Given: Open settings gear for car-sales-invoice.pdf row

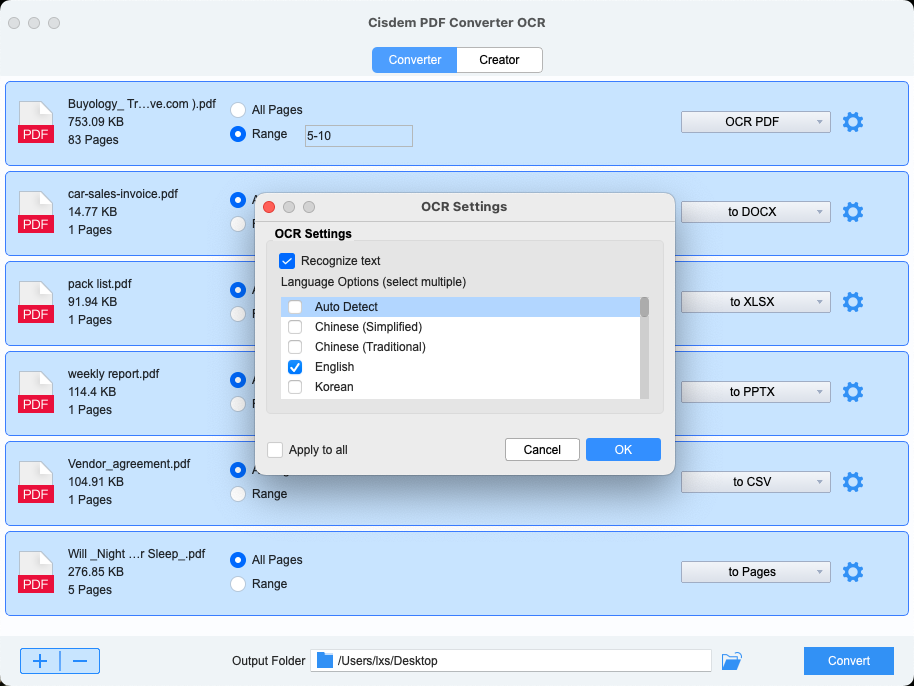Looking at the screenshot, I should pyautogui.click(x=852, y=212).
